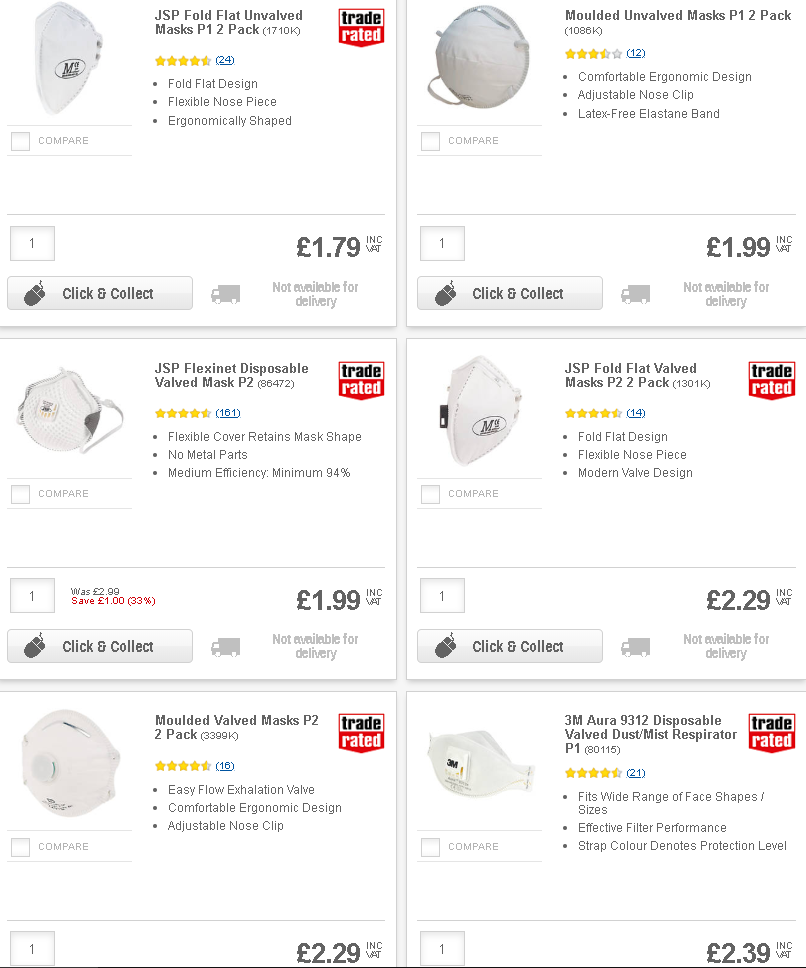Click trade rated badge on Moulded Valved Masks P2
The height and width of the screenshot is (968, 806).
point(362,733)
